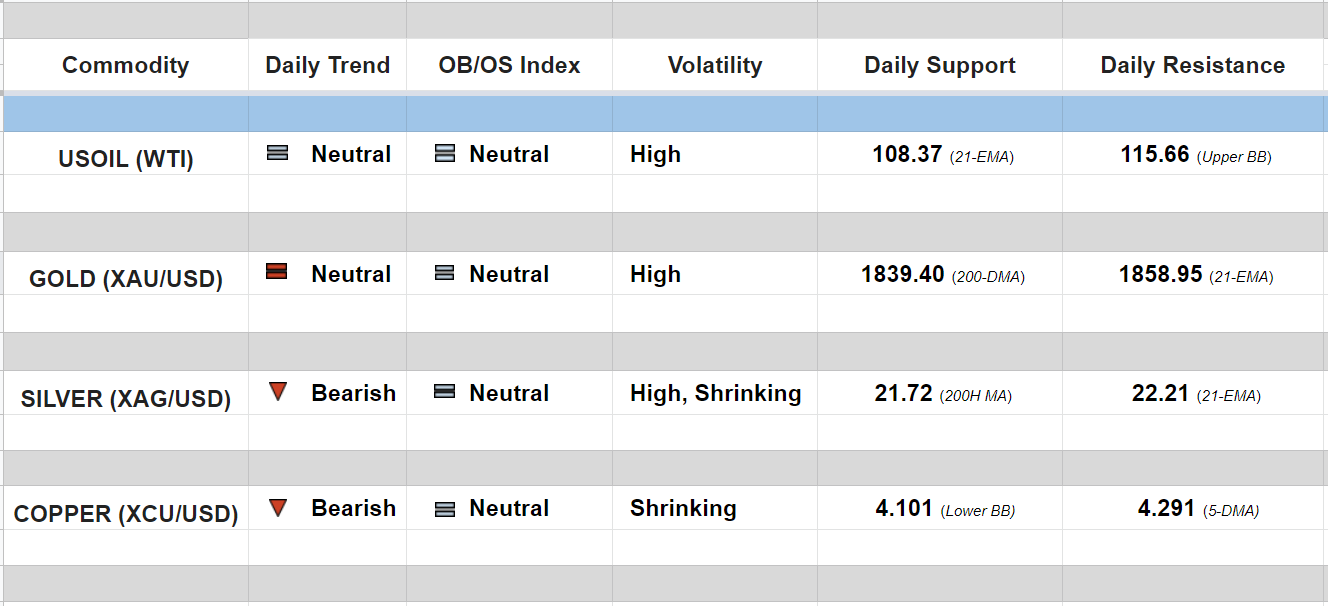This screenshot has height=606, width=1328.
Task: Click the Daily Support header cell
Action: 939,66
